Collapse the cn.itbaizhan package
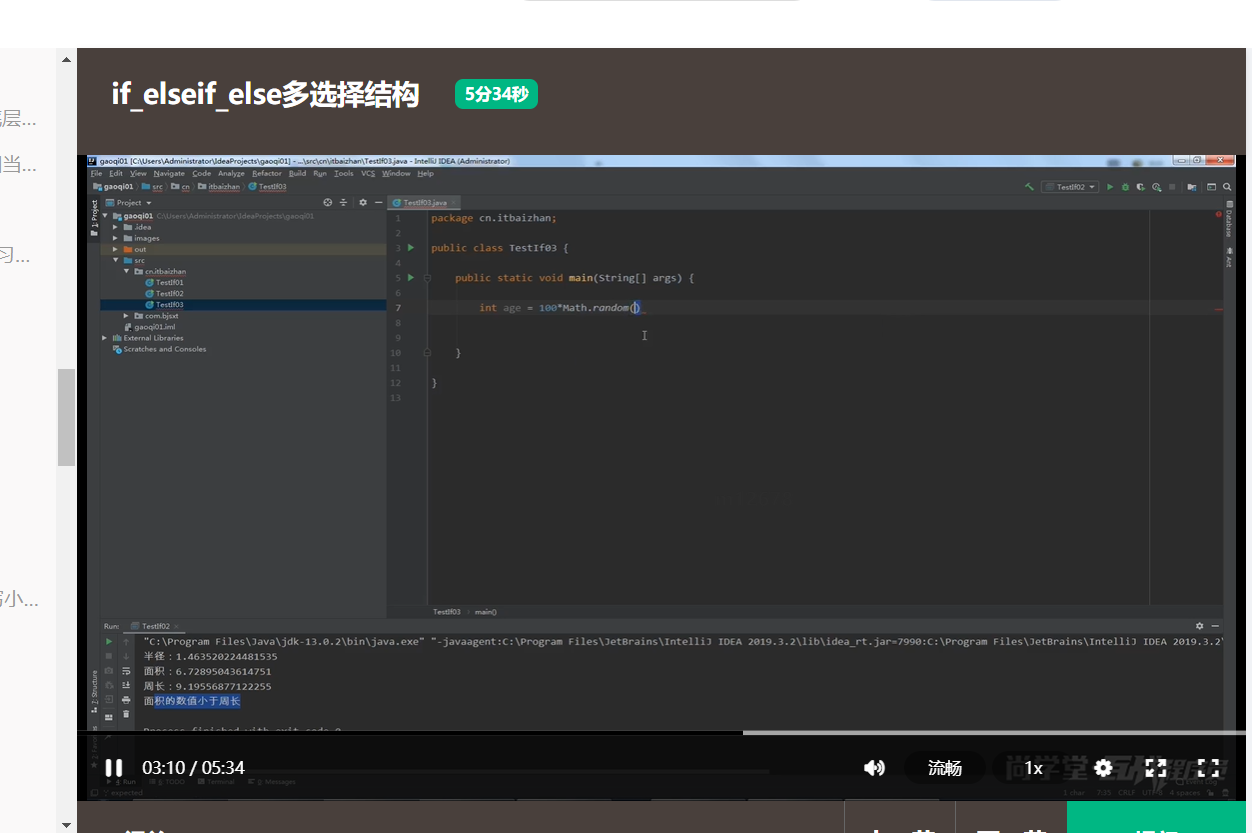This screenshot has height=833, width=1252. (126, 271)
